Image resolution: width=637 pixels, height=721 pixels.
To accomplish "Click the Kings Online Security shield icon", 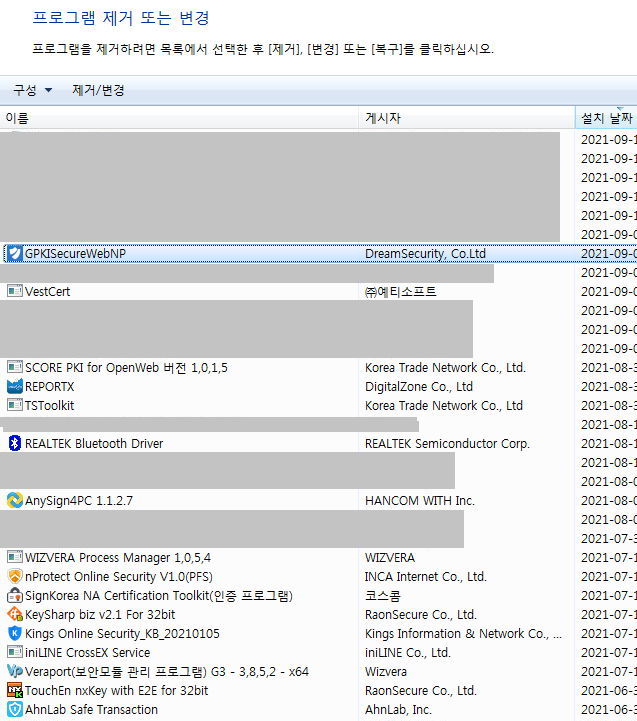I will click(x=15, y=633).
